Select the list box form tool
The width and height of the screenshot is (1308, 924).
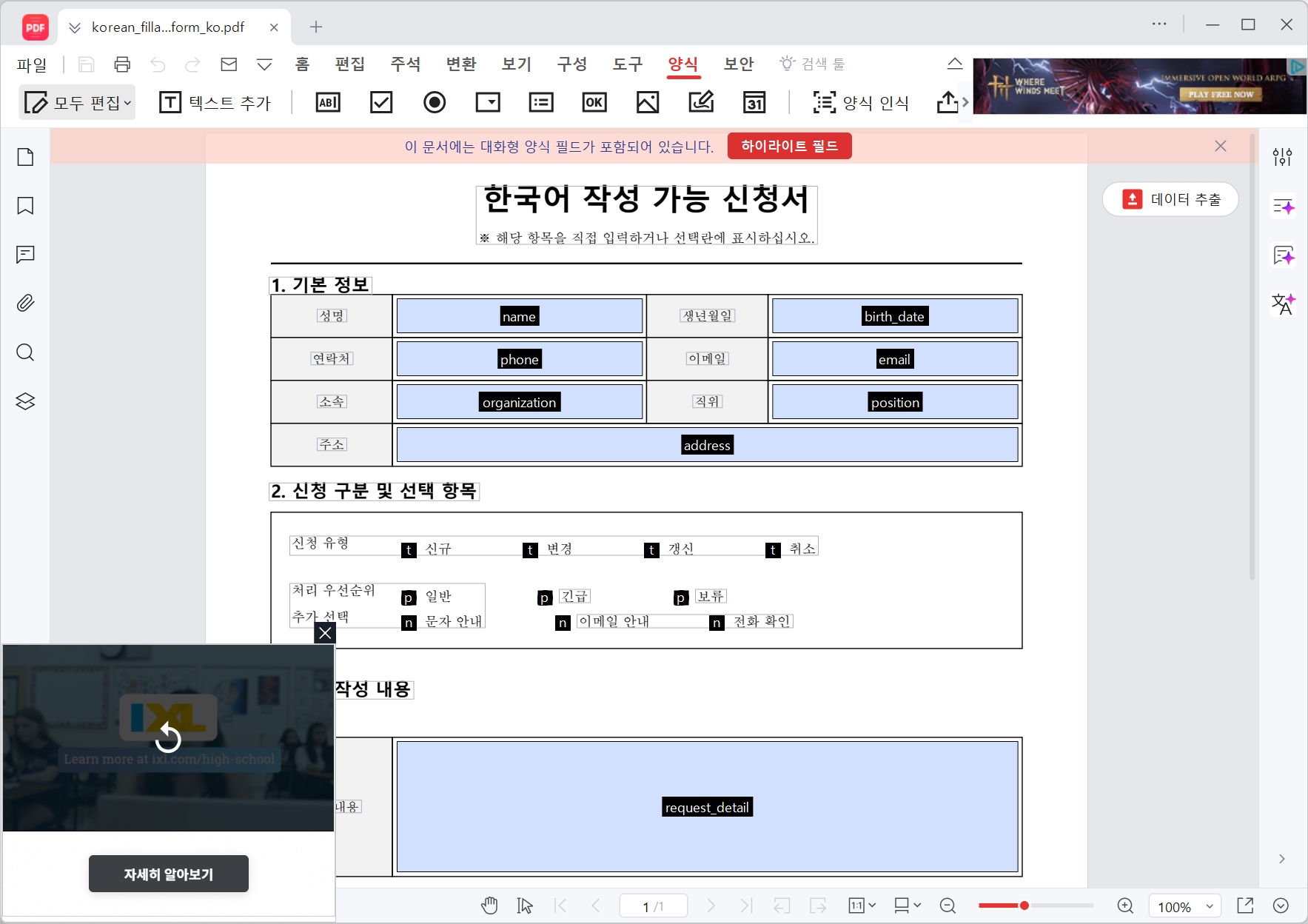(541, 102)
